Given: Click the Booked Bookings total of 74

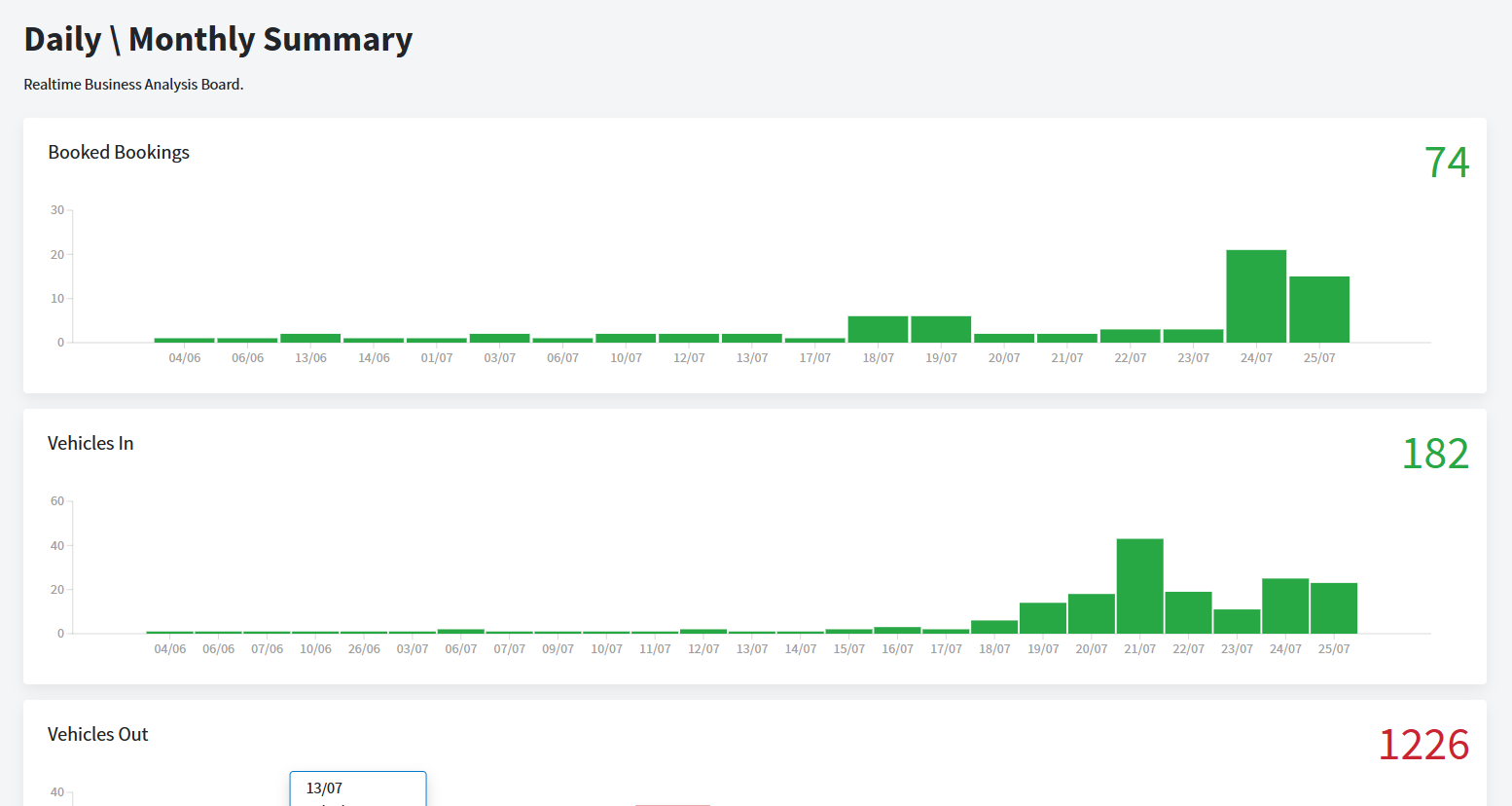Looking at the screenshot, I should [1446, 163].
